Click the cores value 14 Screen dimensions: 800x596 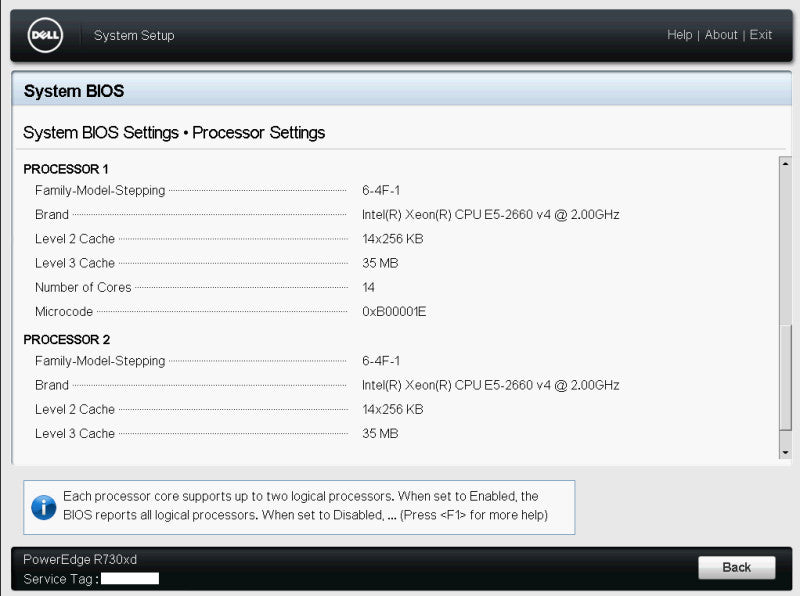pyautogui.click(x=368, y=287)
